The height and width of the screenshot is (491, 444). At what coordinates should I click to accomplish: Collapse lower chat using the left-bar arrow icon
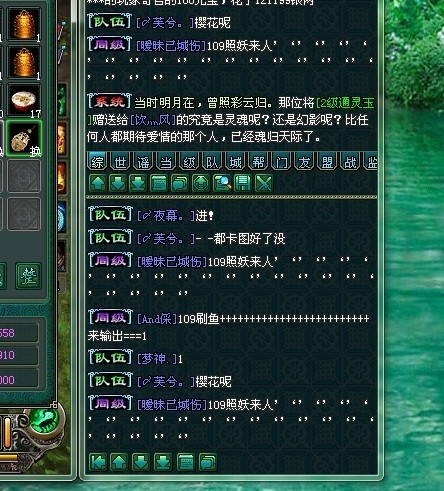(x=98, y=462)
